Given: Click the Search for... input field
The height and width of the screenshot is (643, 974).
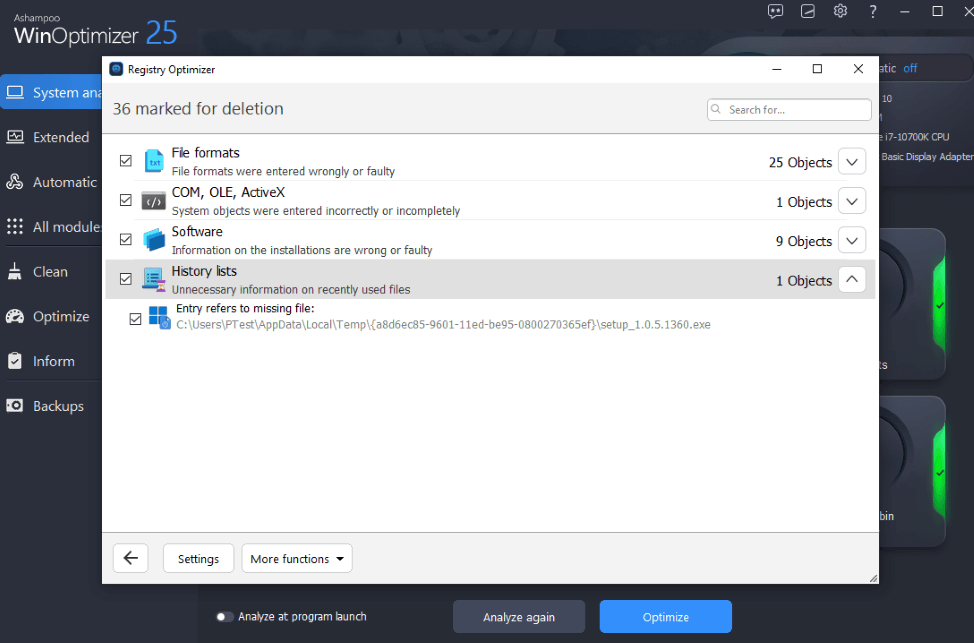Looking at the screenshot, I should click(x=789, y=109).
